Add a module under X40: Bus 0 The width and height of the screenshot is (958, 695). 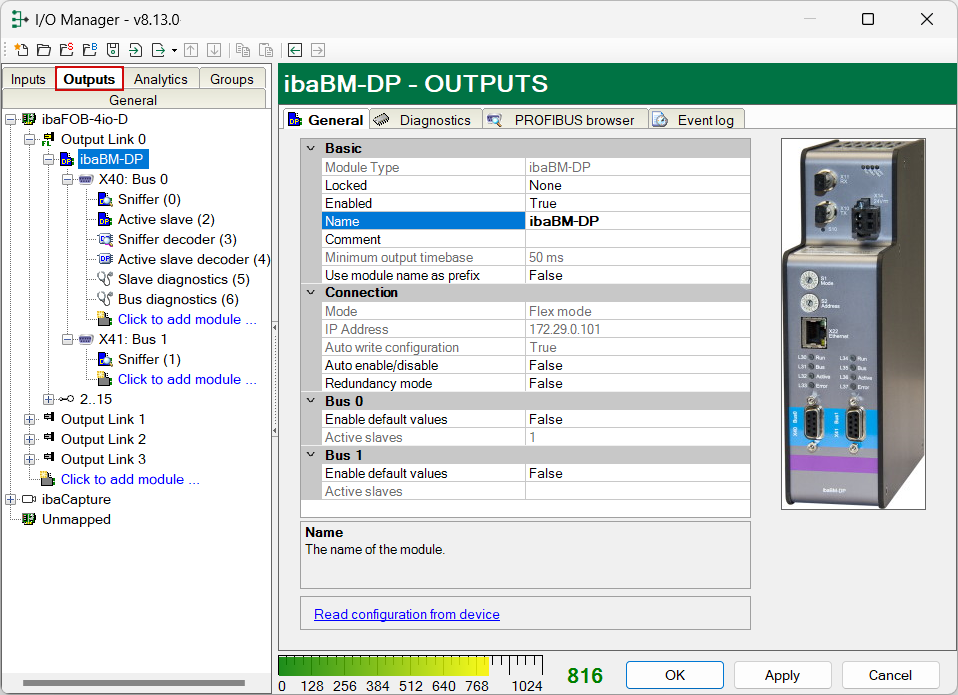coord(187,319)
